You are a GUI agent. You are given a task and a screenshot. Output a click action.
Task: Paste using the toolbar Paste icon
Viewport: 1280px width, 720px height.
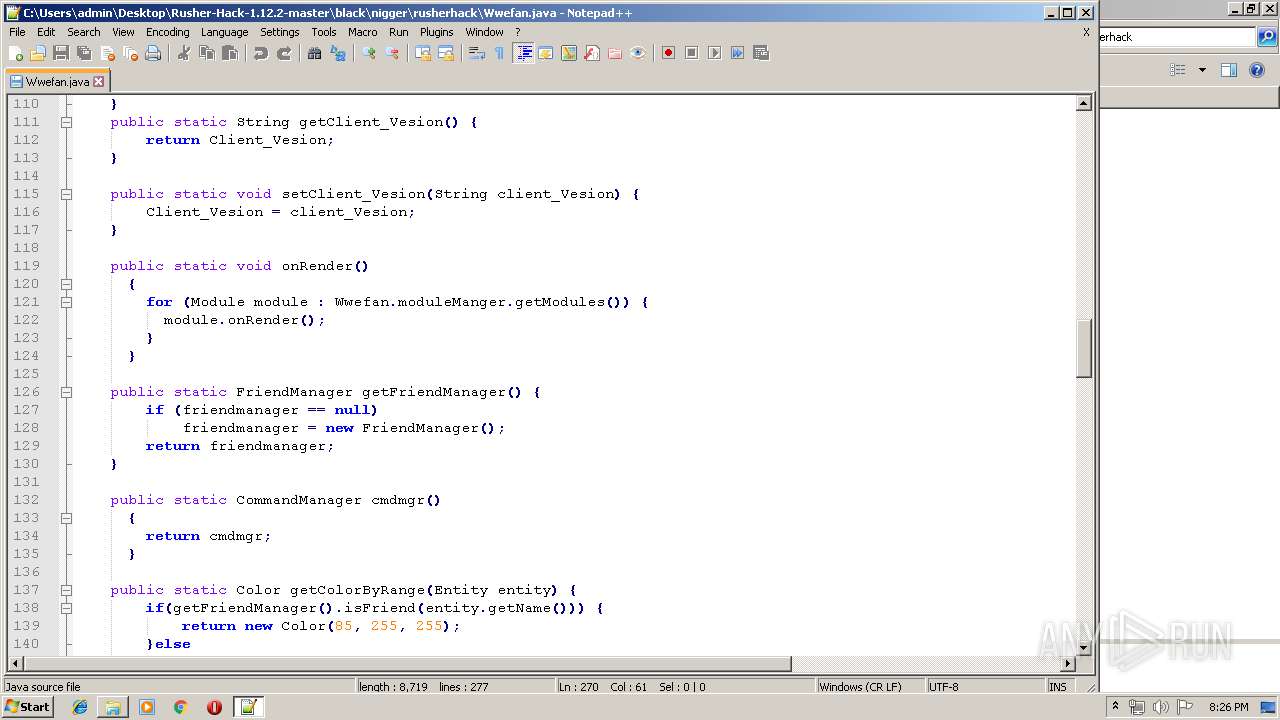(x=230, y=53)
